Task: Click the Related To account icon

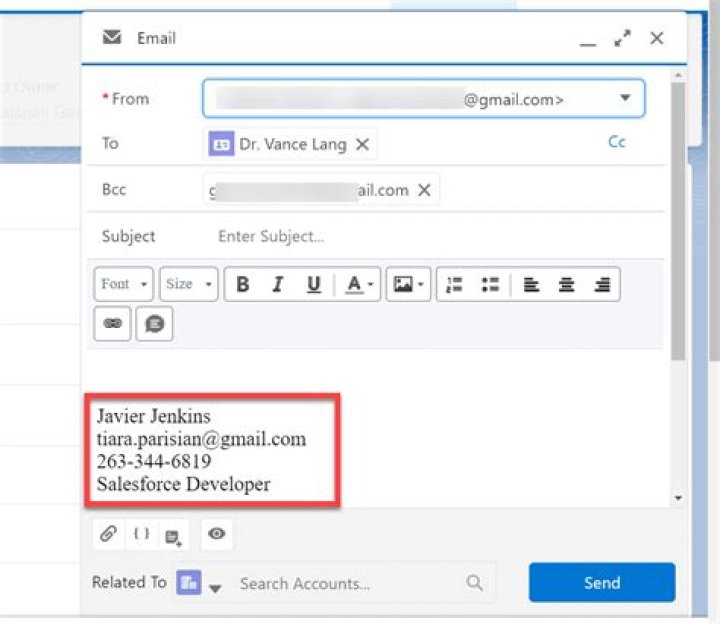Action: click(x=189, y=583)
